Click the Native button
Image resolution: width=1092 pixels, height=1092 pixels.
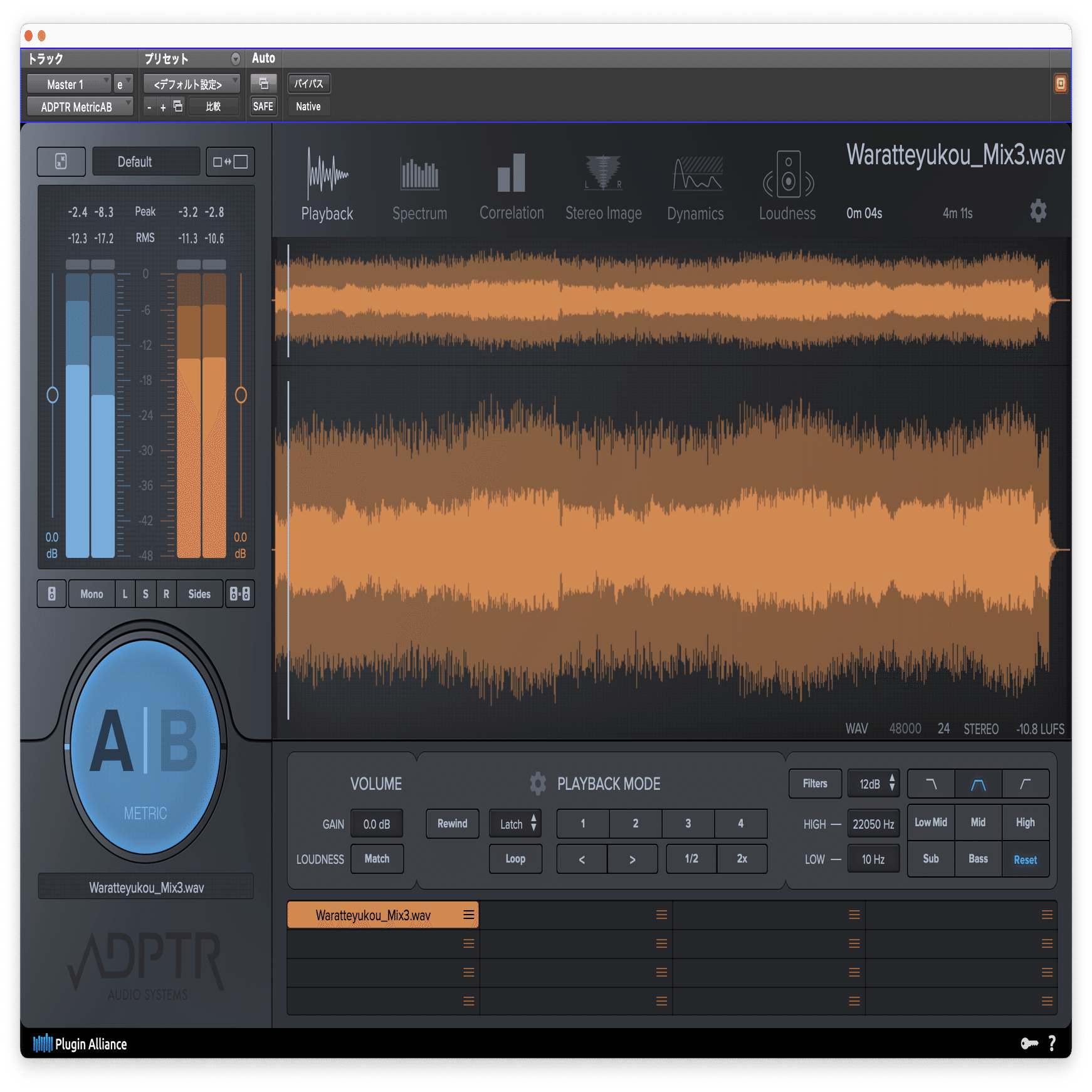click(x=308, y=107)
